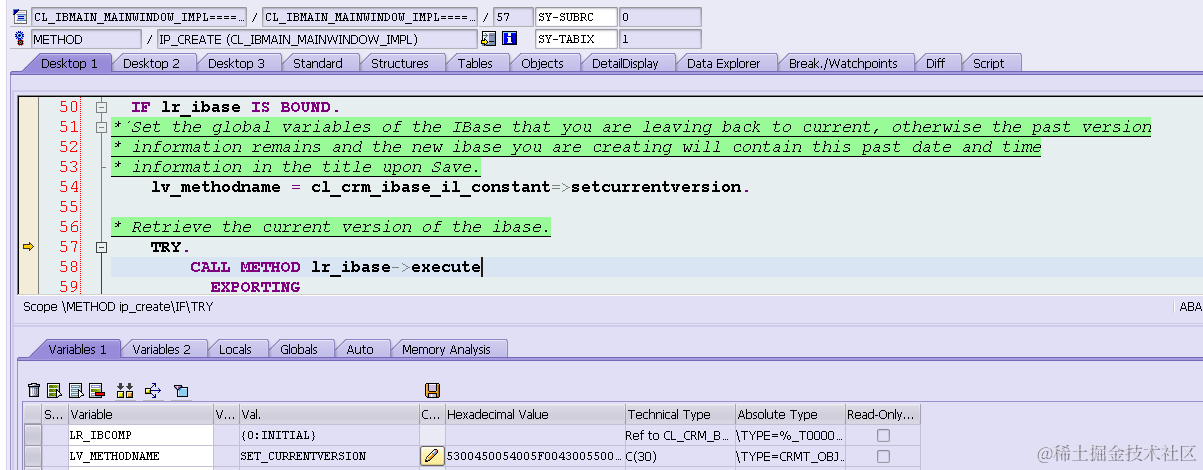1203x470 pixels.
Task: Click value cell SET_CURRENTVERSION
Action: [x=328, y=456]
